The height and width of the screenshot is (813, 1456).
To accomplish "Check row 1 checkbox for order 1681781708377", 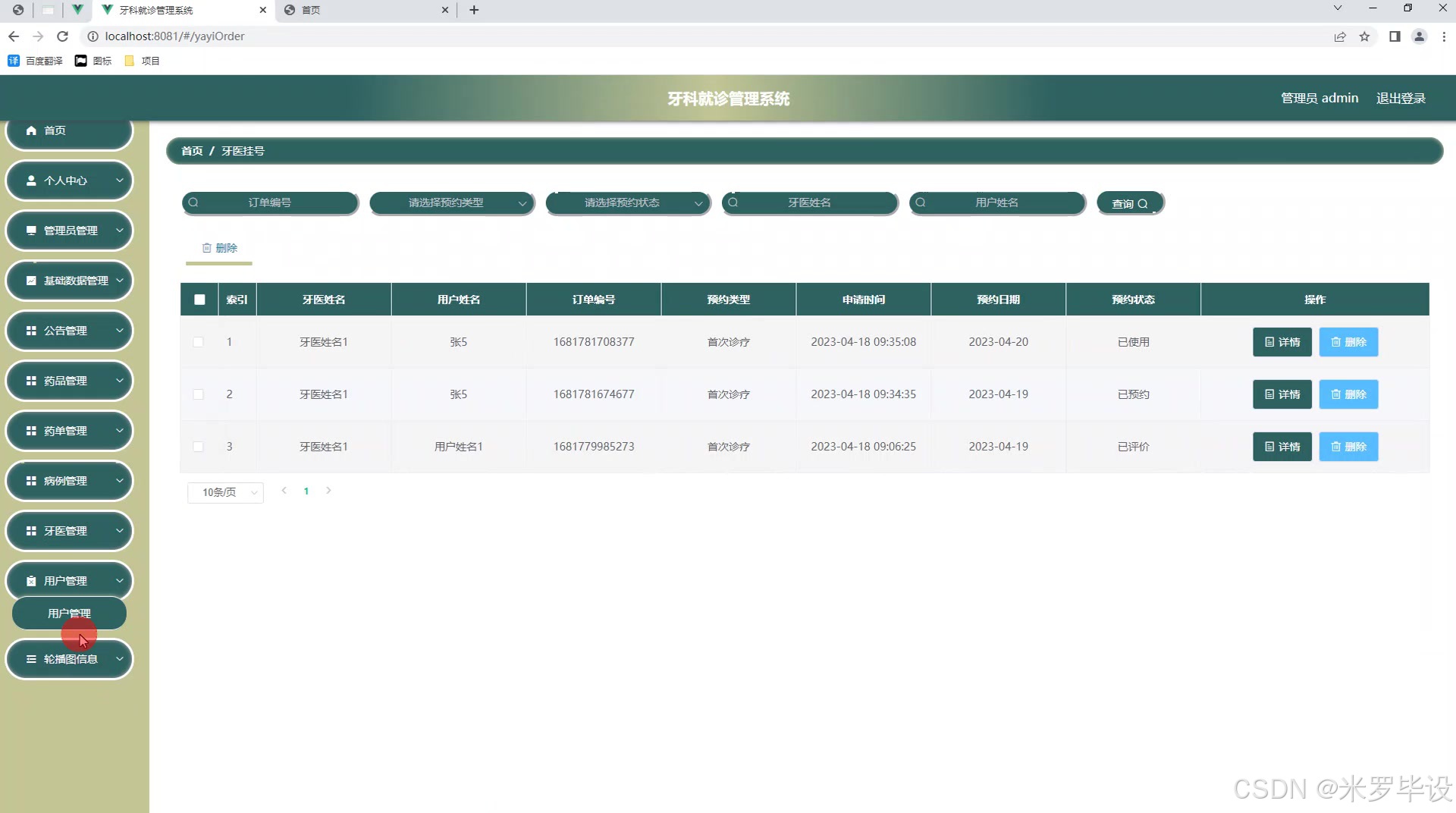I will (198, 342).
